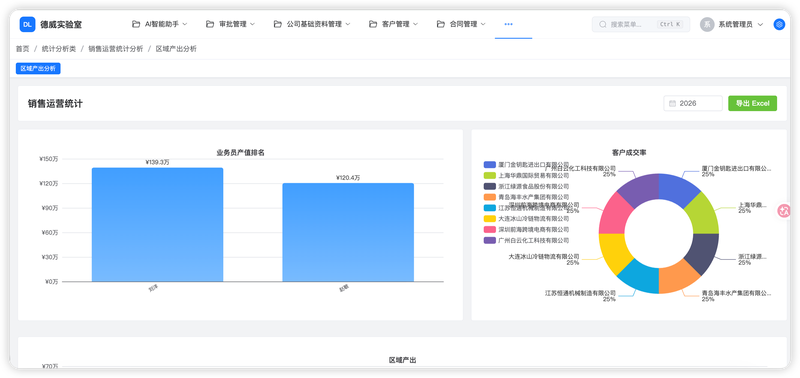The width and height of the screenshot is (800, 378).
Task: Click the 销售运营统计 heading
Action: (55, 104)
